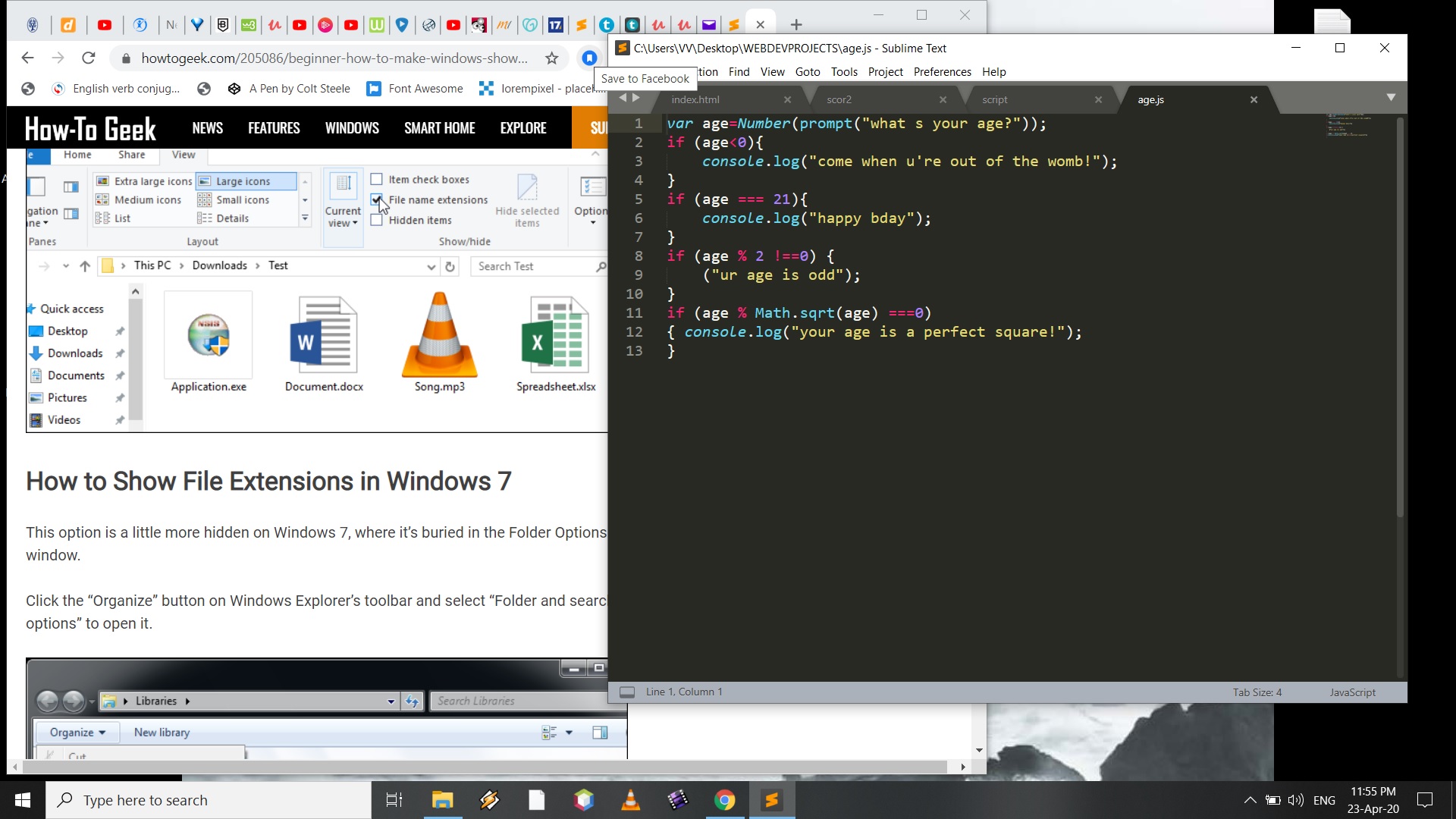This screenshot has height=819, width=1456.
Task: Select Large icons view option
Action: click(244, 180)
